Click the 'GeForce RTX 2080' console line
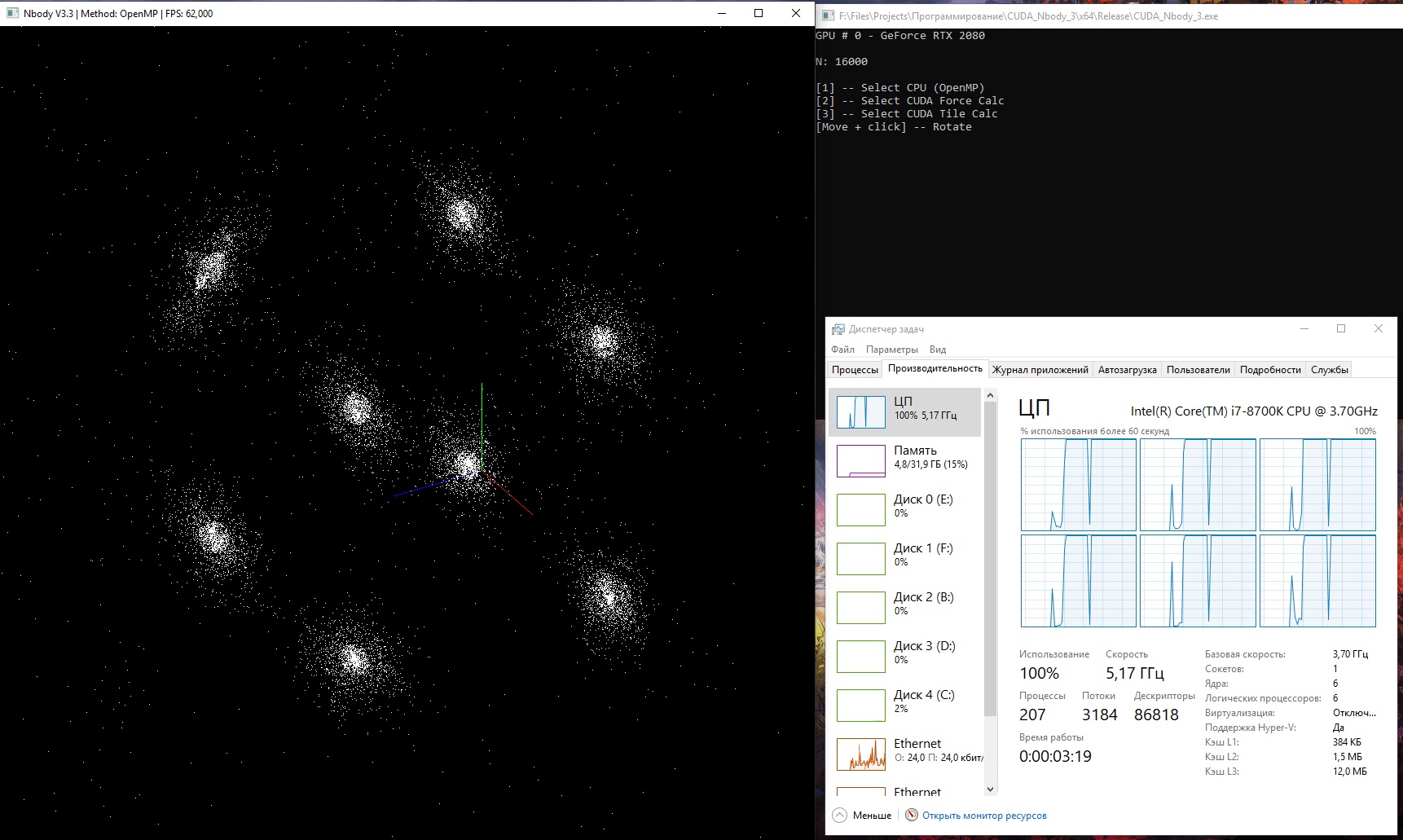 (x=900, y=36)
